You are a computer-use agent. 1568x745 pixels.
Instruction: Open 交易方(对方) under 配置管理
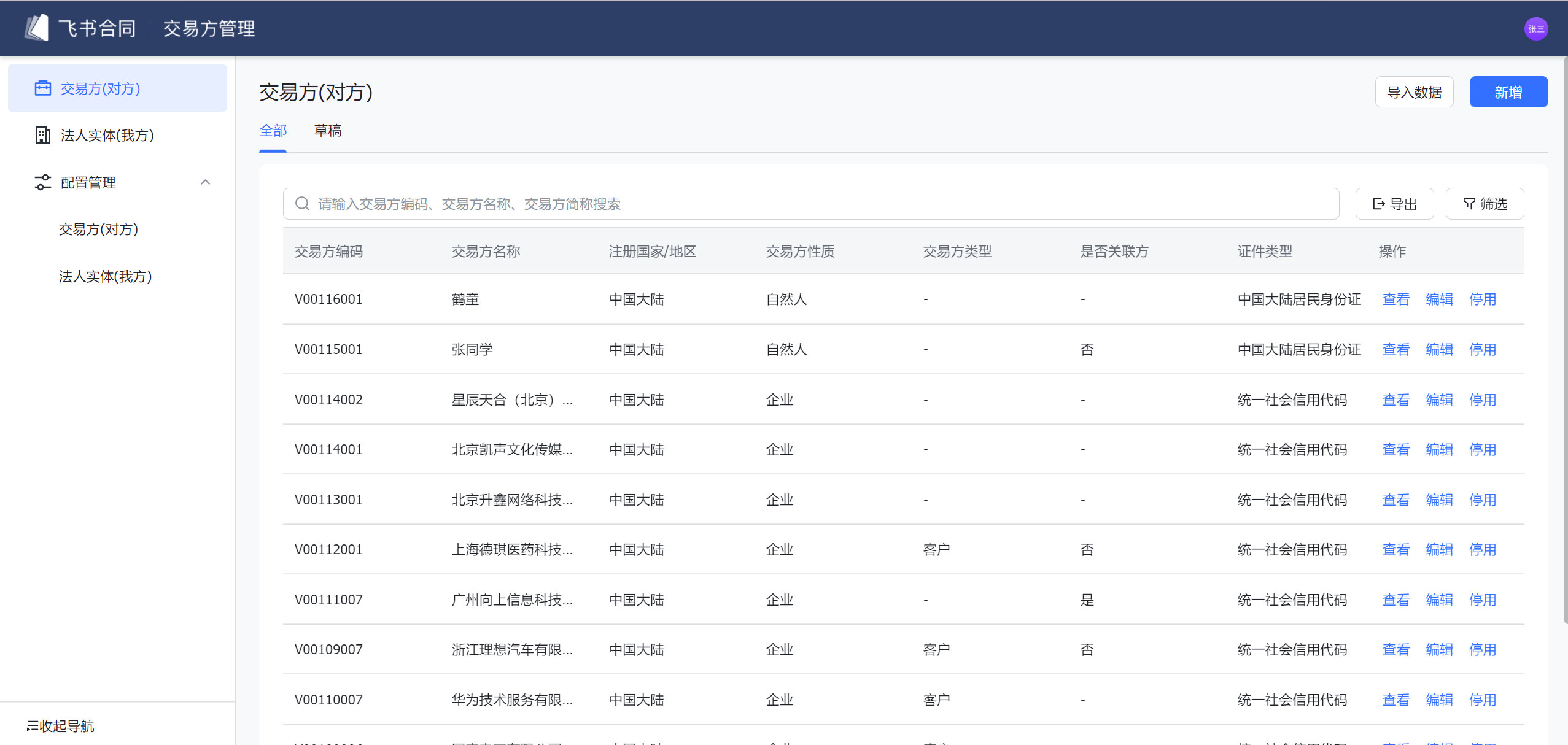pyautogui.click(x=98, y=230)
